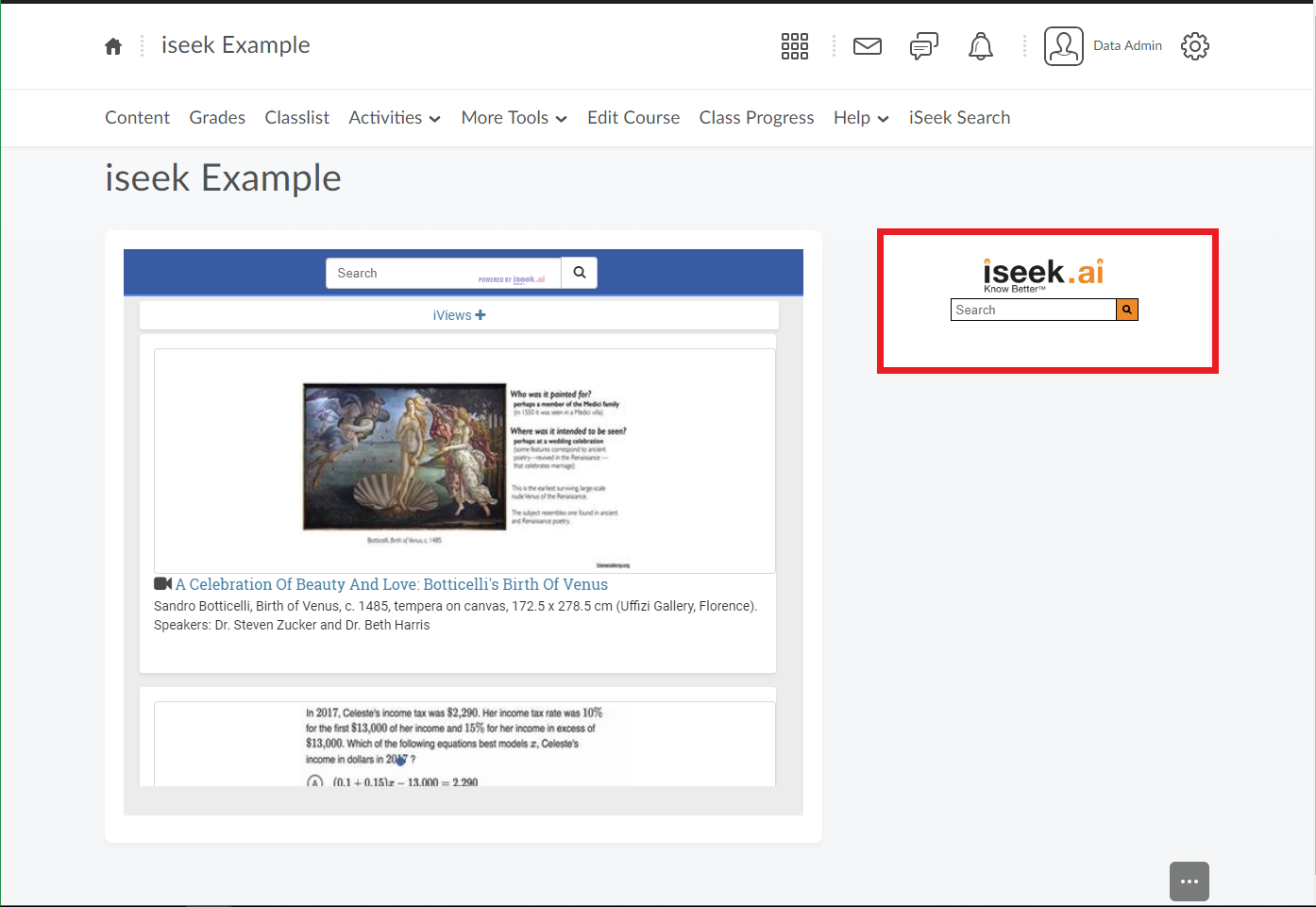This screenshot has height=907, width=1316.
Task: Click the Data Admin profile avatar
Action: tap(1063, 46)
